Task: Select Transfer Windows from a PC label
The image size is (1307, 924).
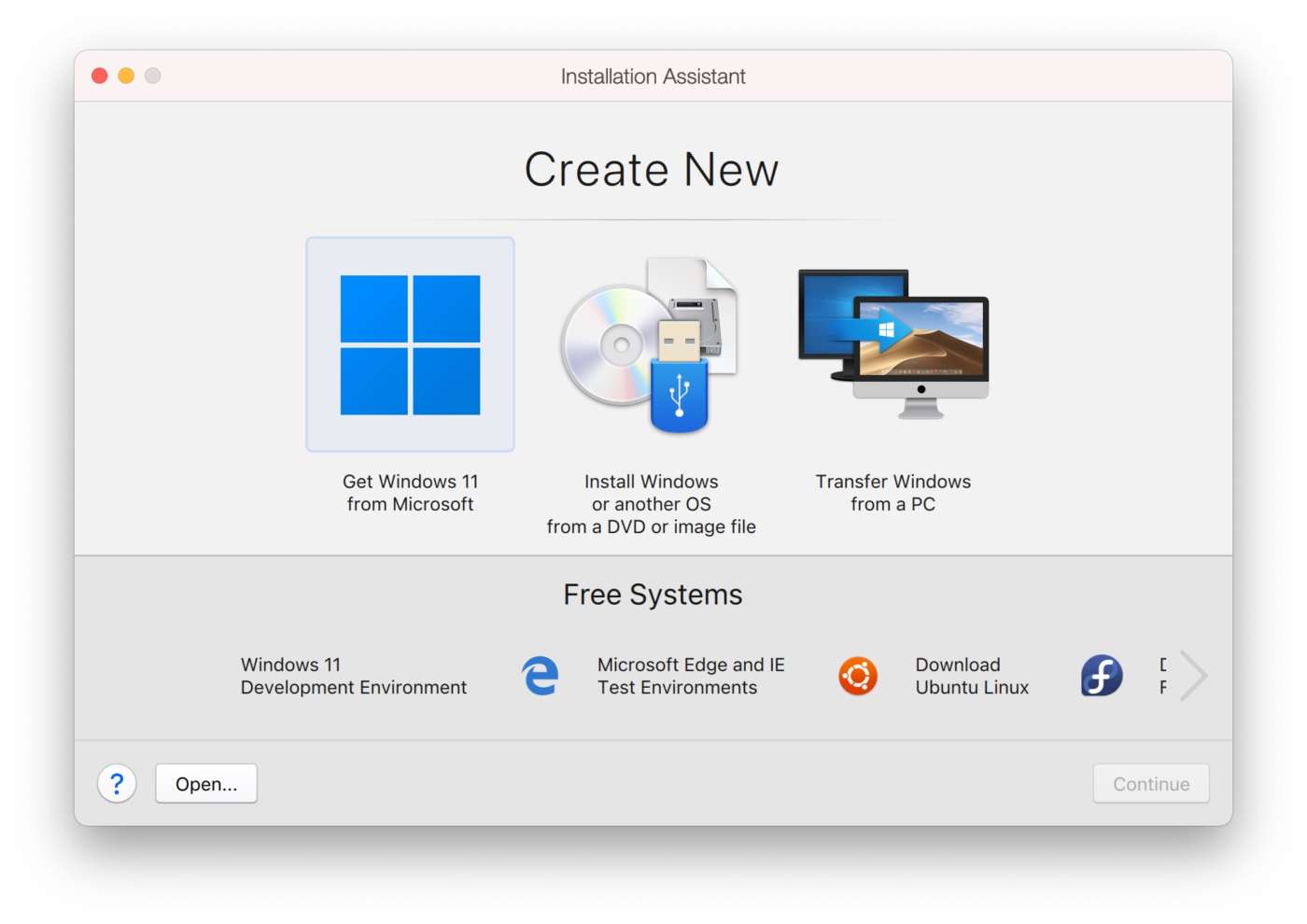Action: tap(893, 493)
